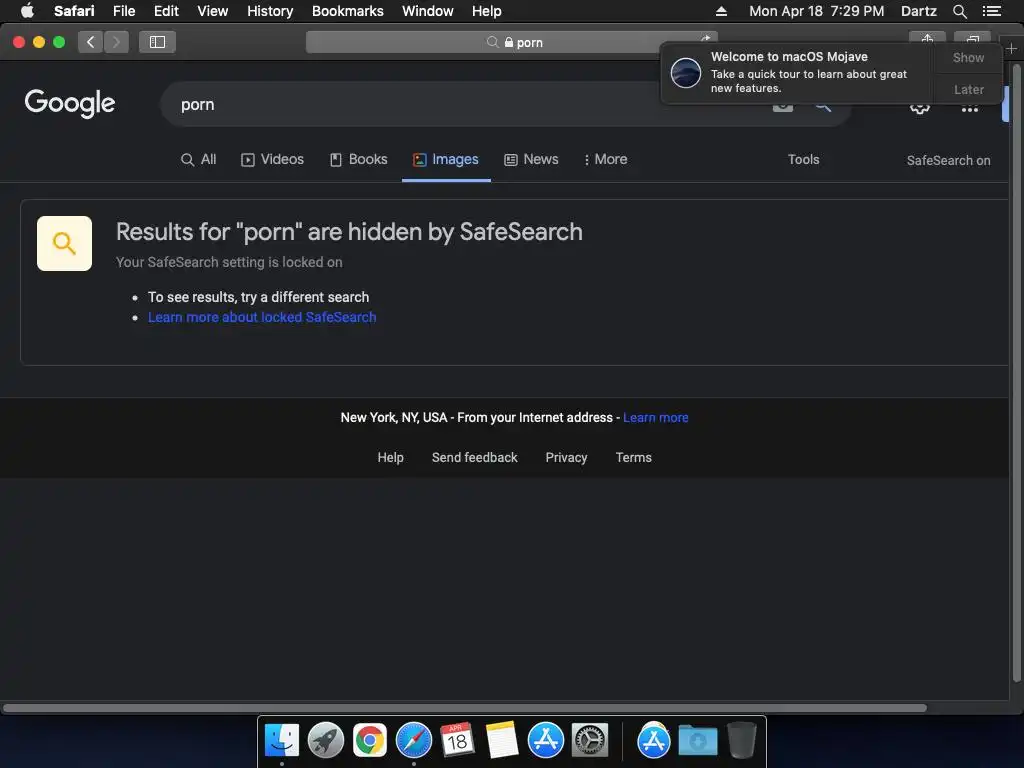This screenshot has height=768, width=1024.
Task: Open Google search settings gear
Action: pyautogui.click(x=920, y=108)
